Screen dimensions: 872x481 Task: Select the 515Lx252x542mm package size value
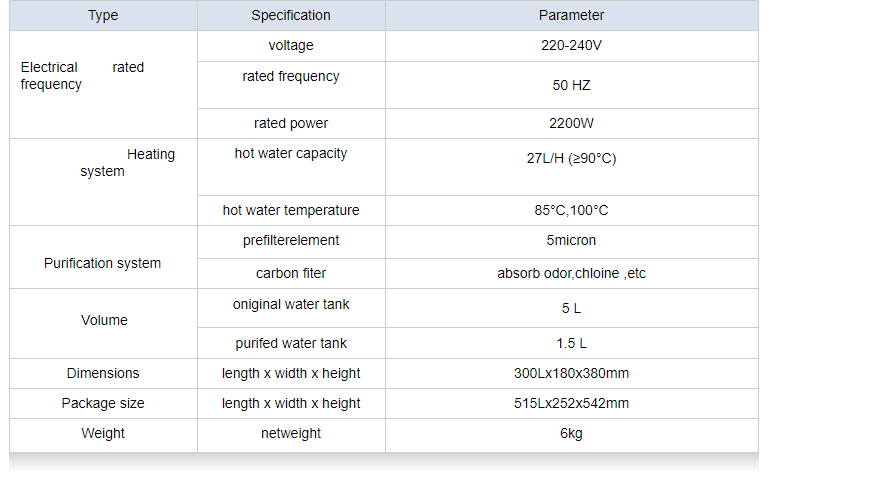click(x=571, y=404)
